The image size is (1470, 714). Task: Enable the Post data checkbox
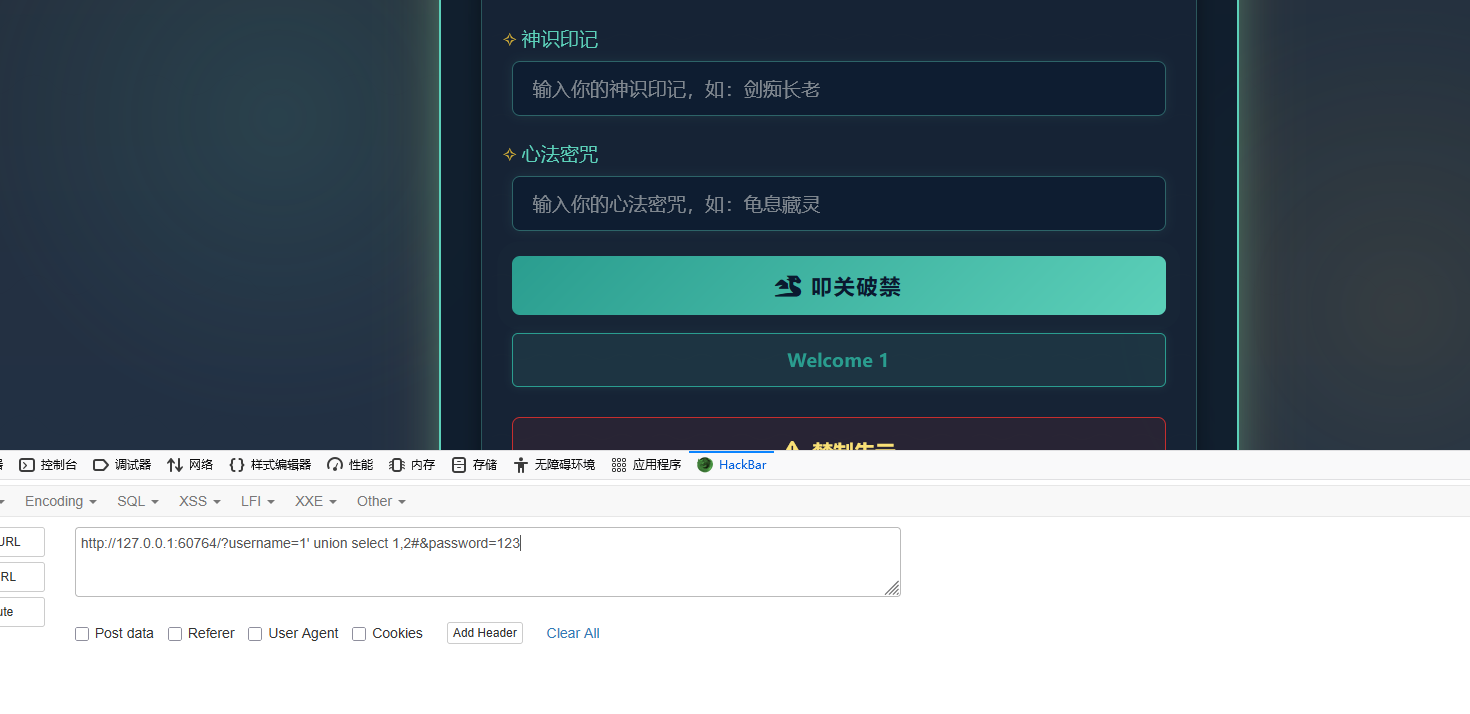pyautogui.click(x=82, y=634)
